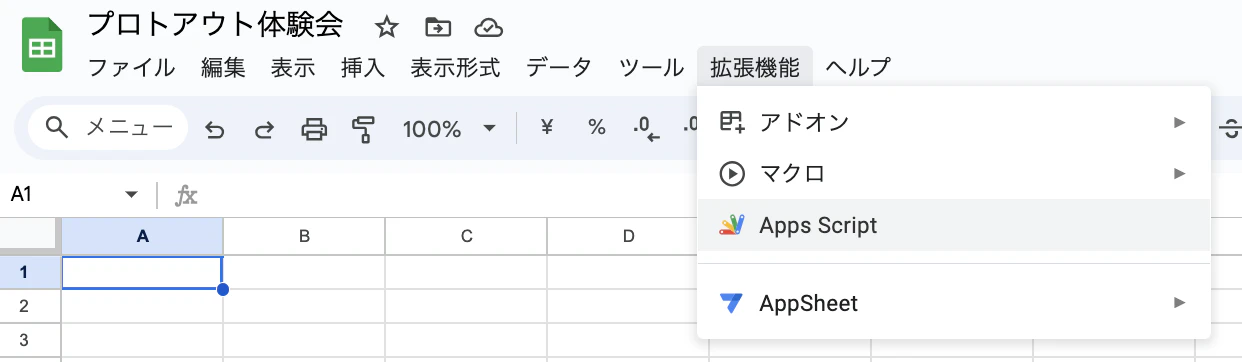This screenshot has height=362, width=1242.
Task: Choose アドオン menu entry
Action: (954, 122)
